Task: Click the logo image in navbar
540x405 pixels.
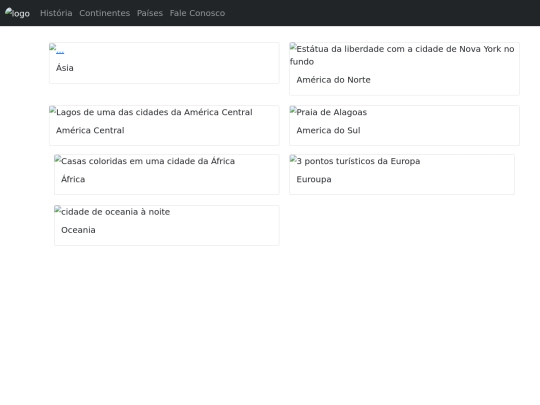Action: tap(17, 13)
